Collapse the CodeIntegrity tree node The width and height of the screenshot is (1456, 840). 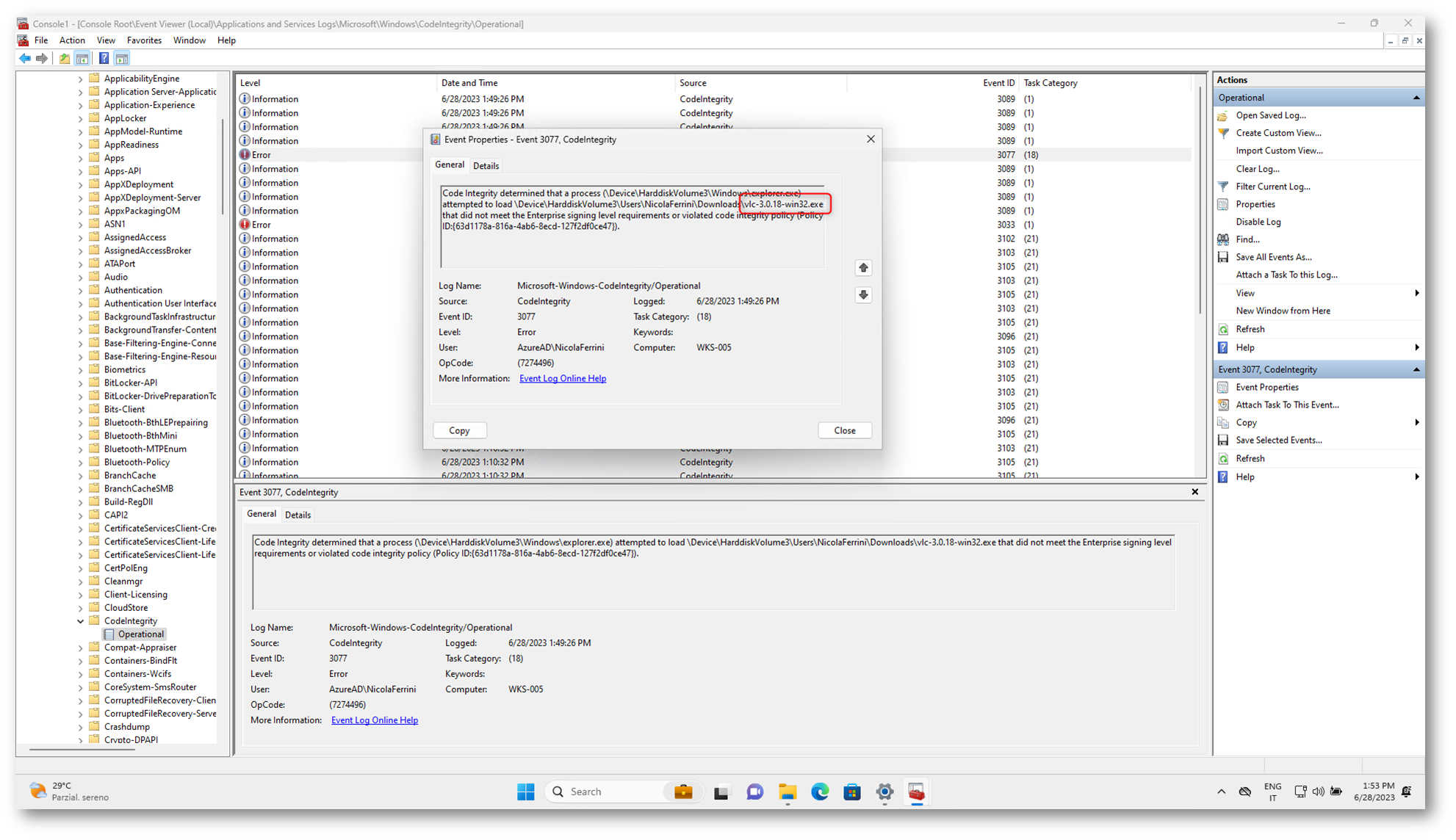80,621
